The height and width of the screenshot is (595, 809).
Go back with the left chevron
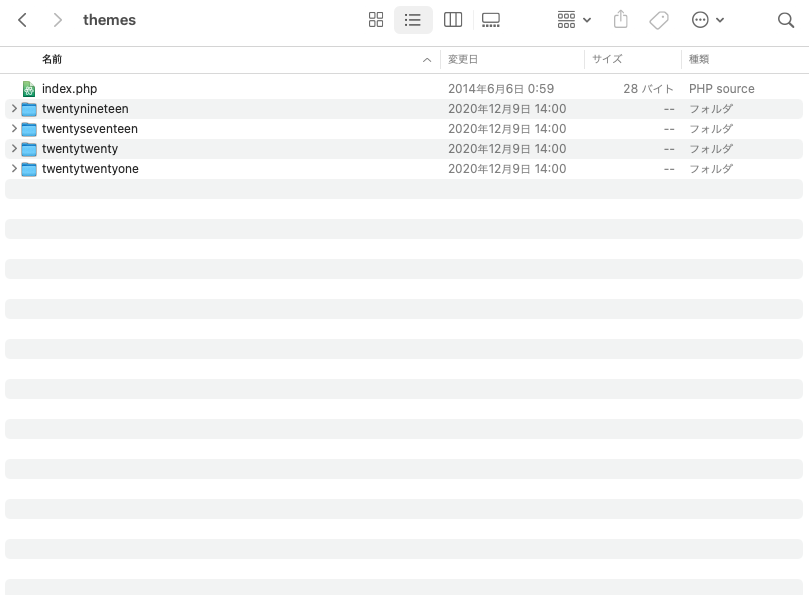(23, 20)
